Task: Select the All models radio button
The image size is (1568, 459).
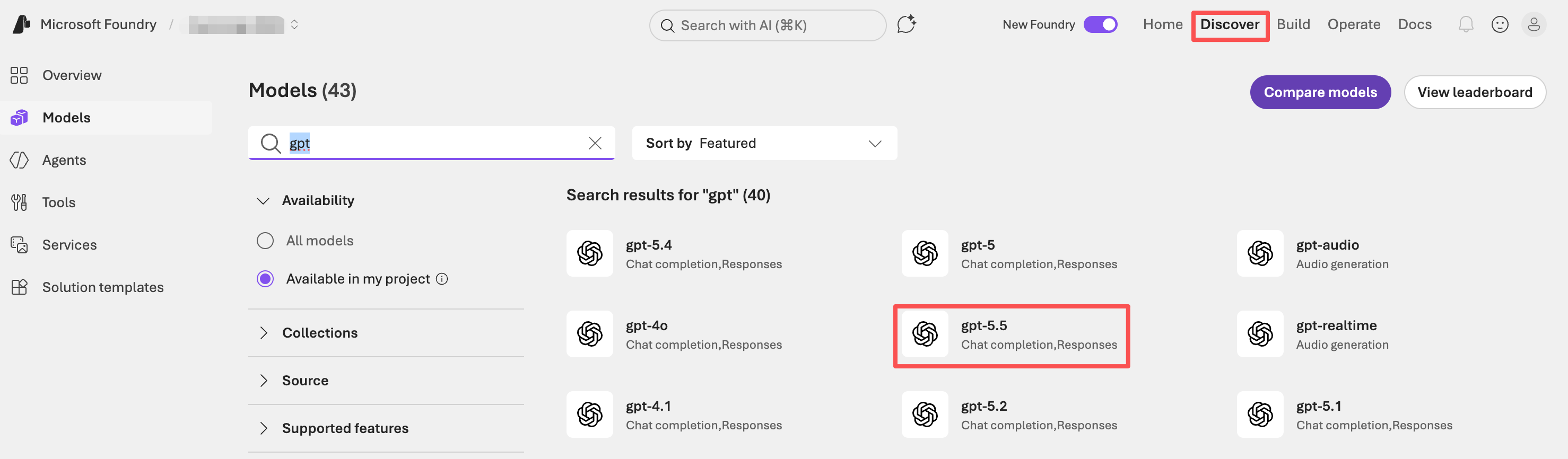Action: [x=265, y=241]
